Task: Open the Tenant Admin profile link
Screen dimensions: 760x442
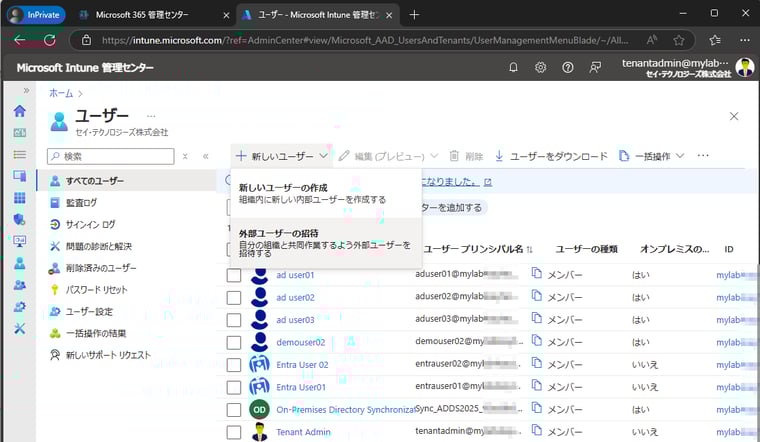Action: tap(303, 432)
